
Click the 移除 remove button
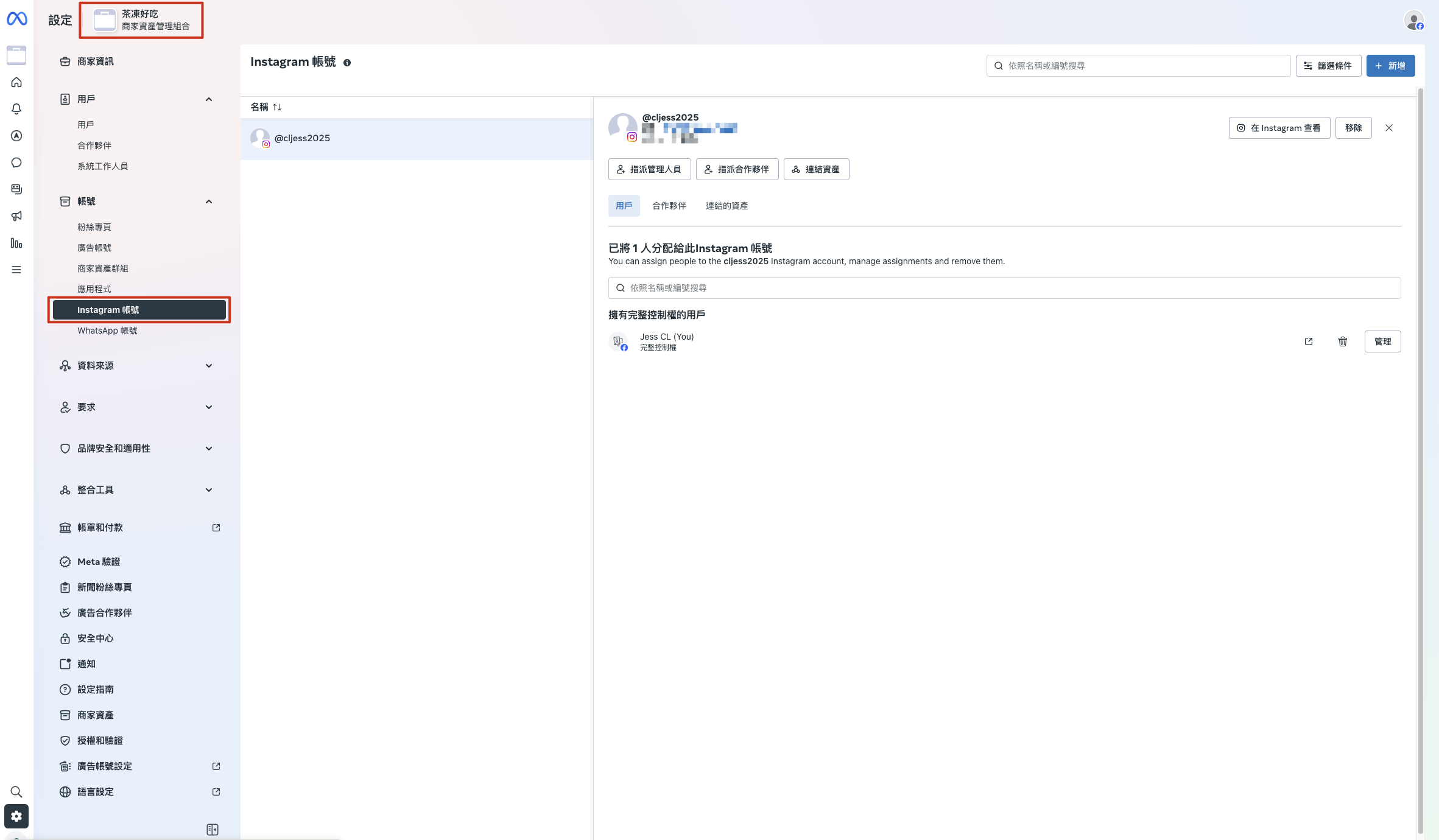click(x=1353, y=128)
